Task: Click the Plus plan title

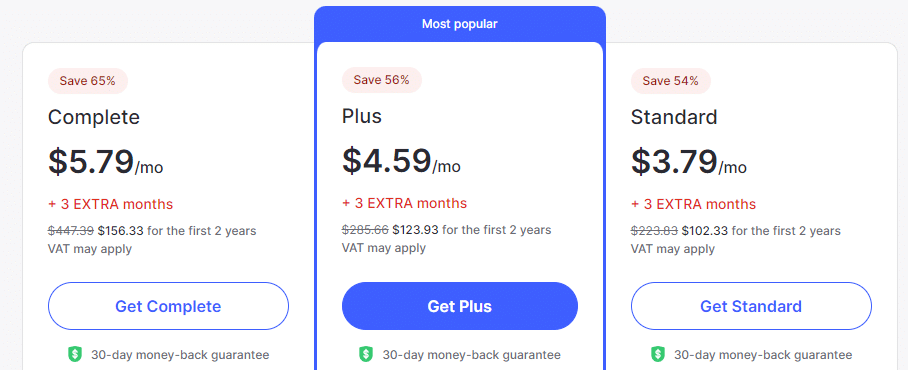Action: click(362, 116)
